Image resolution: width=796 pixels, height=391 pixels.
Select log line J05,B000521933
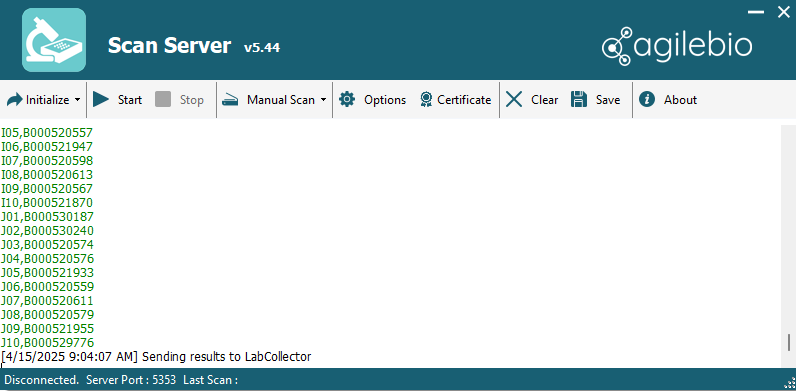click(47, 273)
